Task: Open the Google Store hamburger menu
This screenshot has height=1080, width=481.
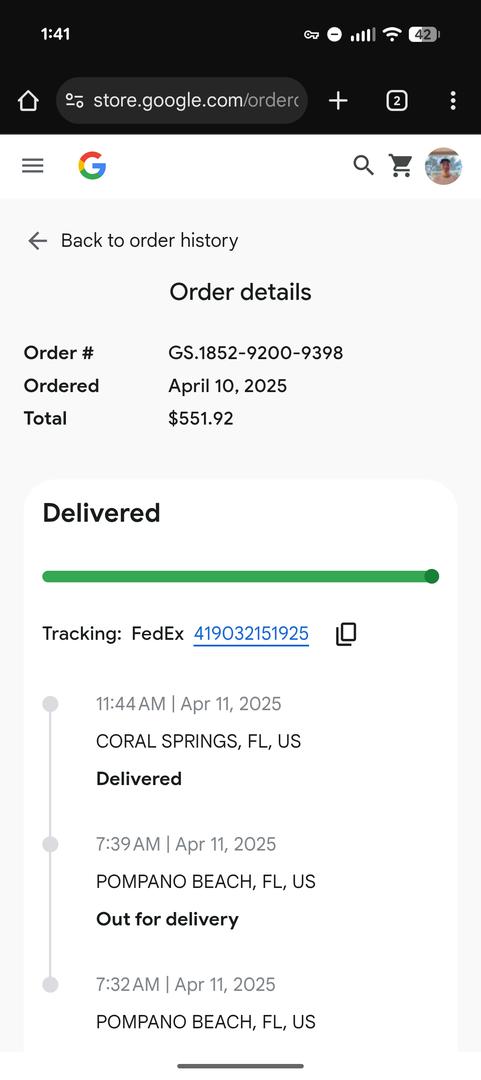Action: [x=32, y=166]
